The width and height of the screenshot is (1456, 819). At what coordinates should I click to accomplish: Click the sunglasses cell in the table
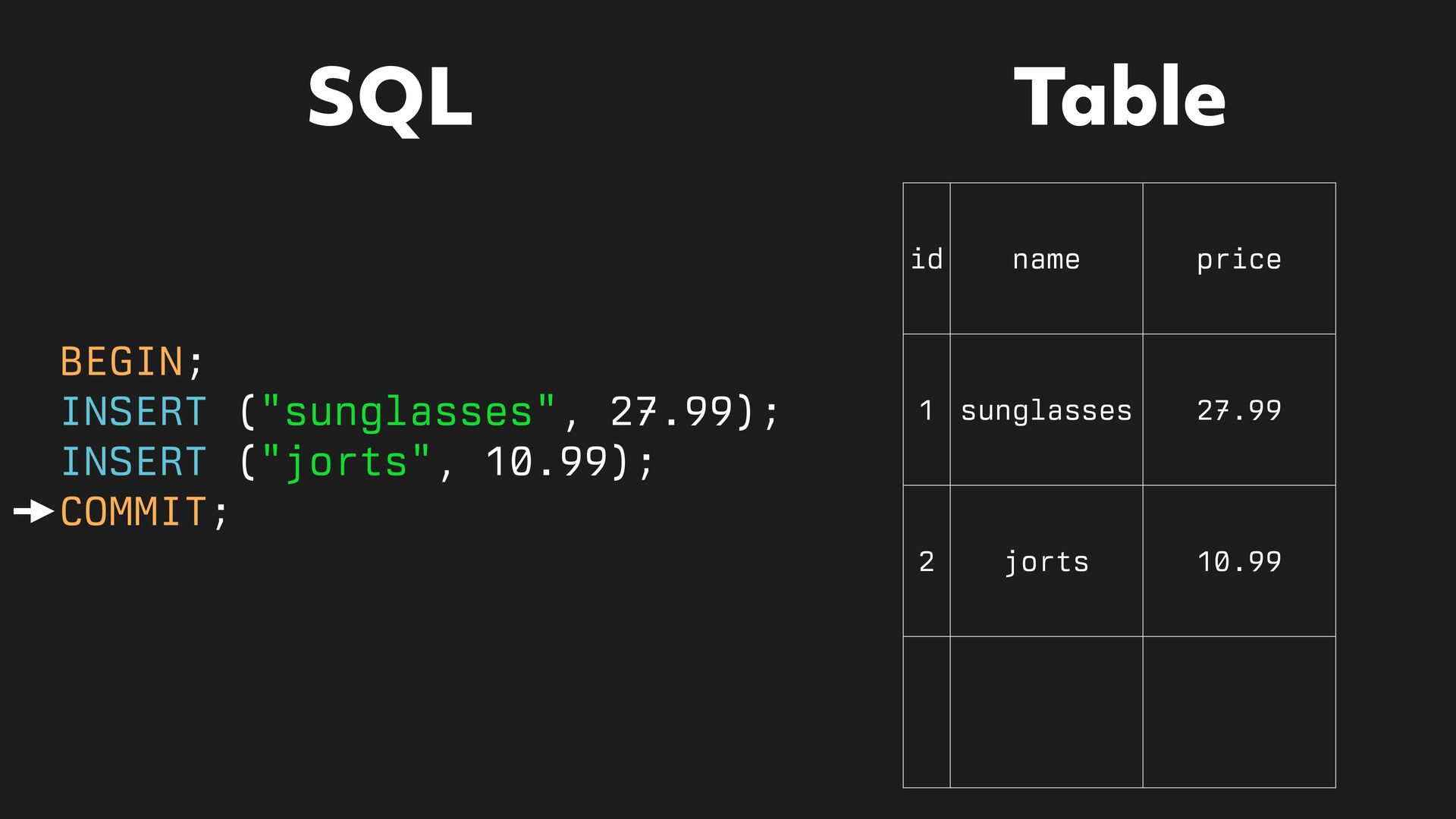tap(1046, 410)
